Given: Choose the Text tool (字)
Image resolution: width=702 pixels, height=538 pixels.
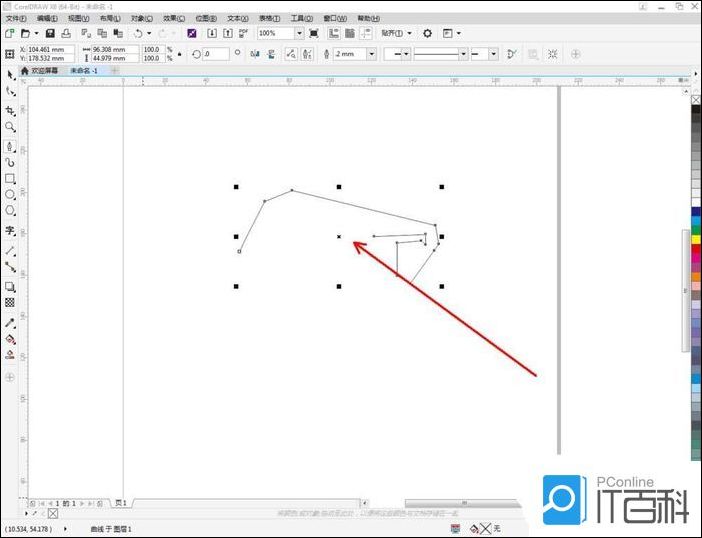Looking at the screenshot, I should (10, 231).
